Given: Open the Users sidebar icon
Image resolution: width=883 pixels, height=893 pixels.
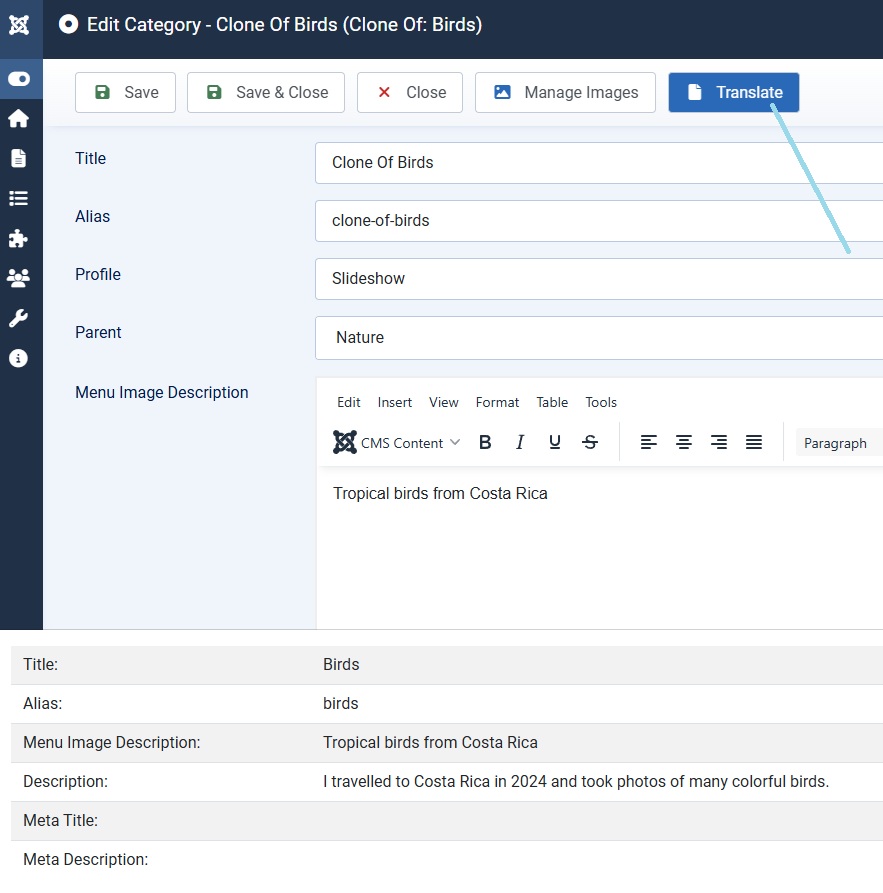Looking at the screenshot, I should [x=18, y=278].
